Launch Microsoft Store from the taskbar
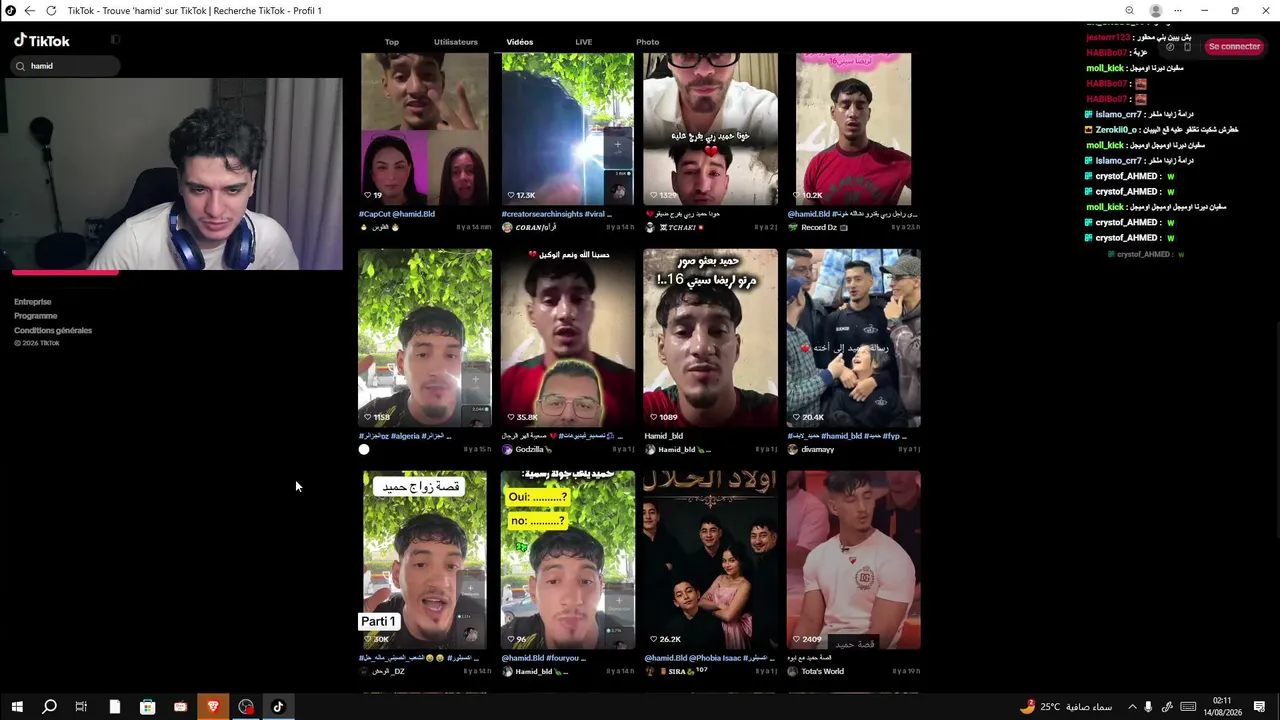1280x720 pixels. (147, 707)
